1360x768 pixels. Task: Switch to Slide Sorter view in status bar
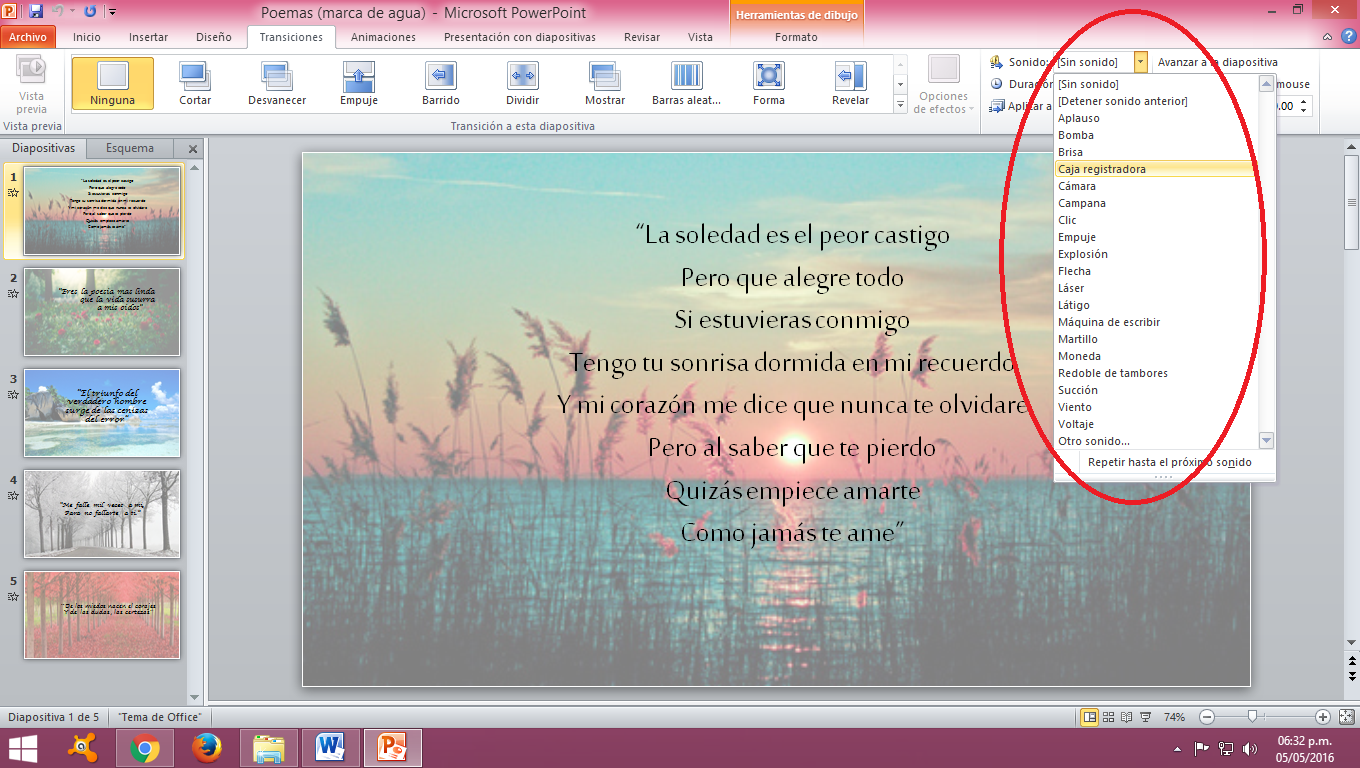pyautogui.click(x=1107, y=716)
